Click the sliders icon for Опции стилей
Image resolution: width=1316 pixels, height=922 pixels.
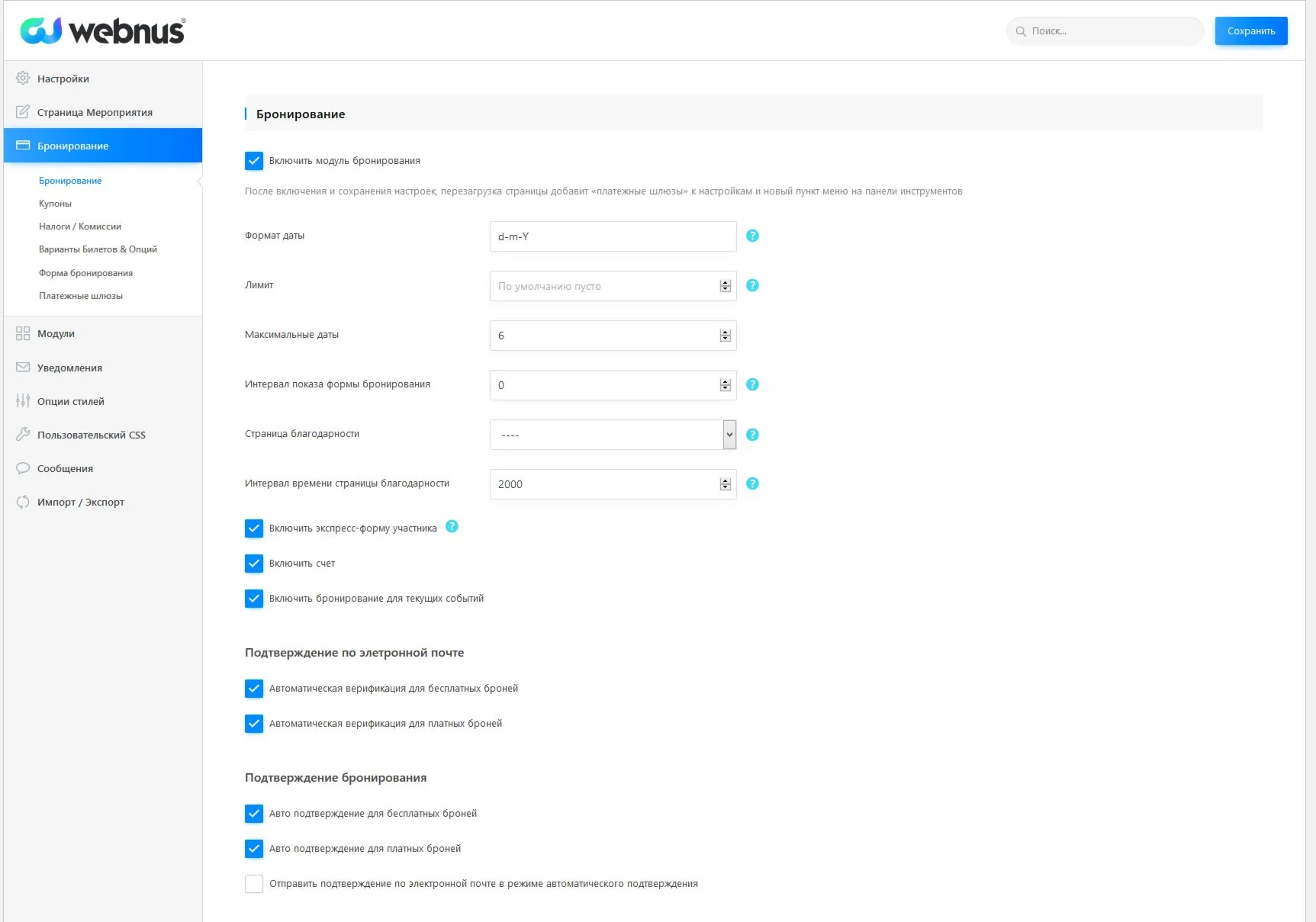pyautogui.click(x=23, y=401)
